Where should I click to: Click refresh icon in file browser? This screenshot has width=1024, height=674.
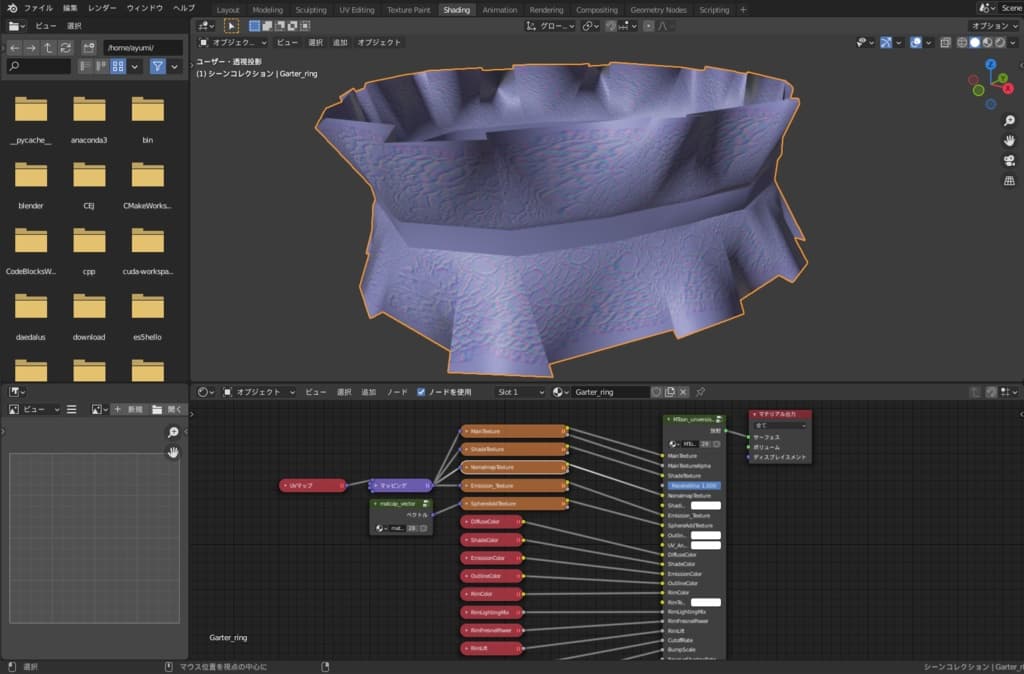66,48
